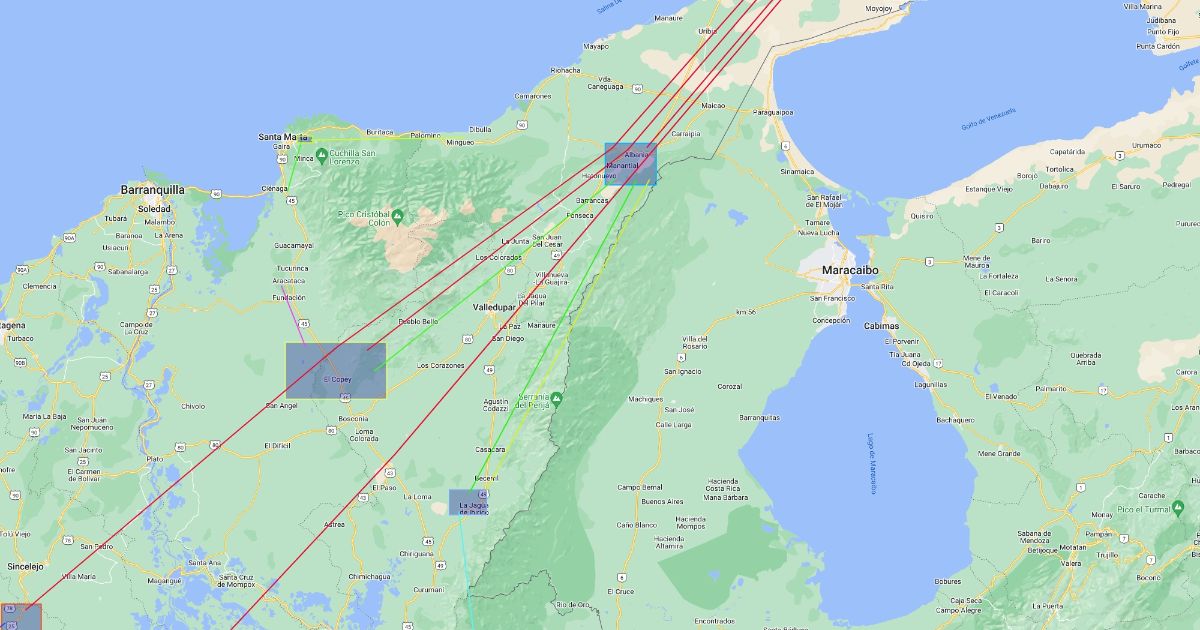
Task: Click the Maicao town label
Action: (713, 104)
